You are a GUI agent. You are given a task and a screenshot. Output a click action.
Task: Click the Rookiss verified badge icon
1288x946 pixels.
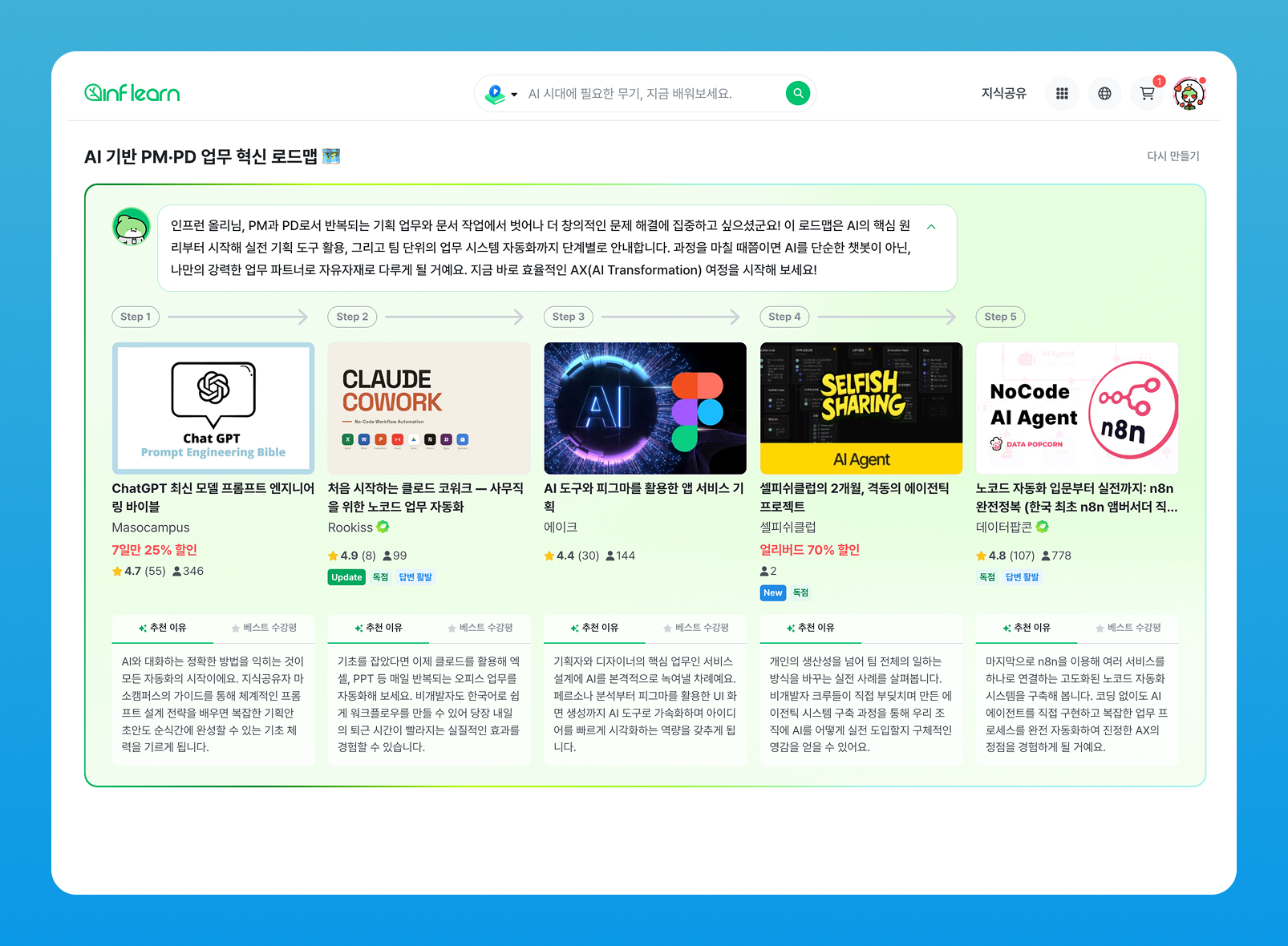tap(383, 527)
